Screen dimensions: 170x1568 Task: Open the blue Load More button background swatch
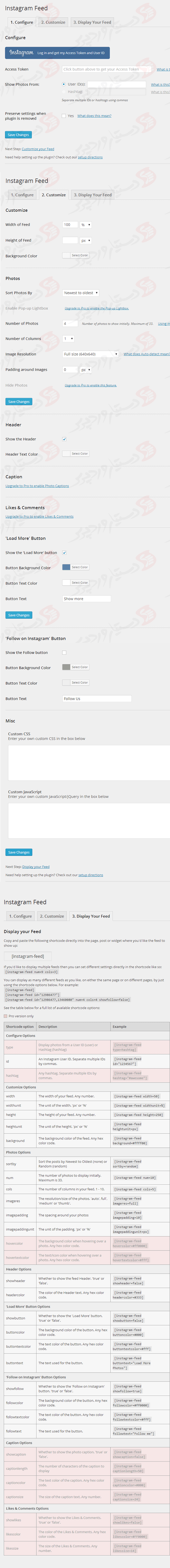point(66,567)
